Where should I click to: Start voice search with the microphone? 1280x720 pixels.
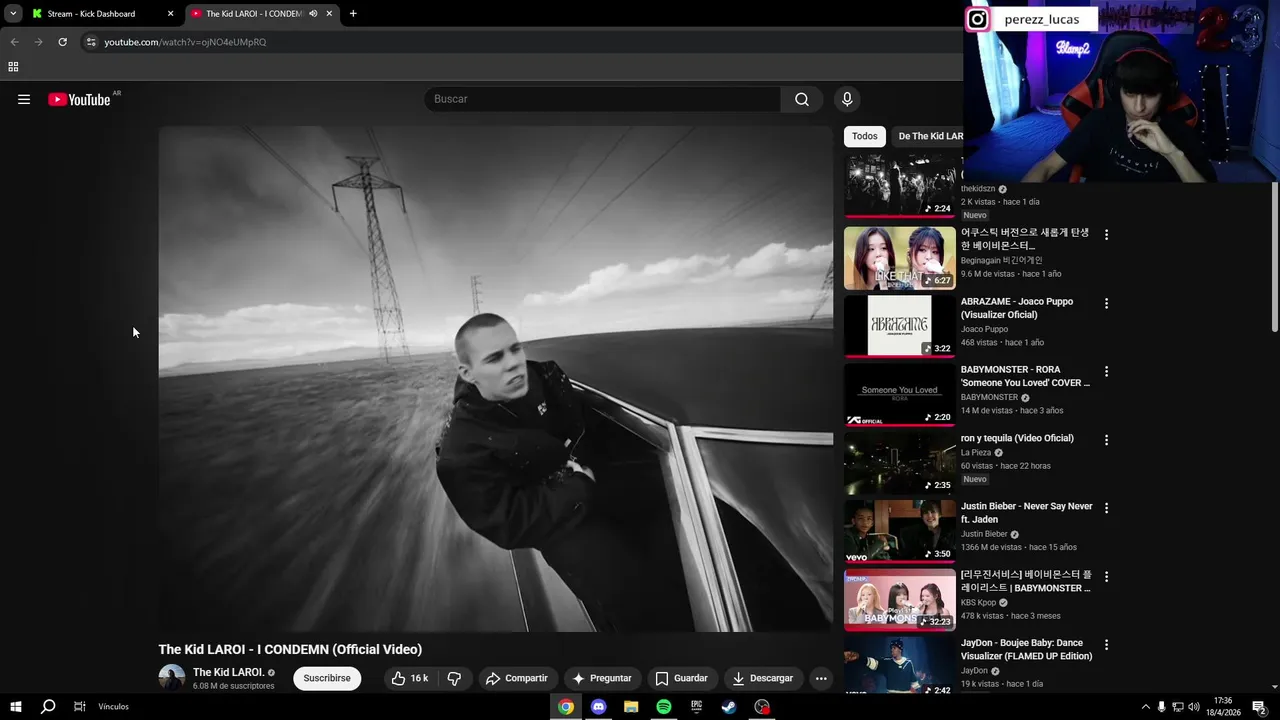(x=847, y=99)
